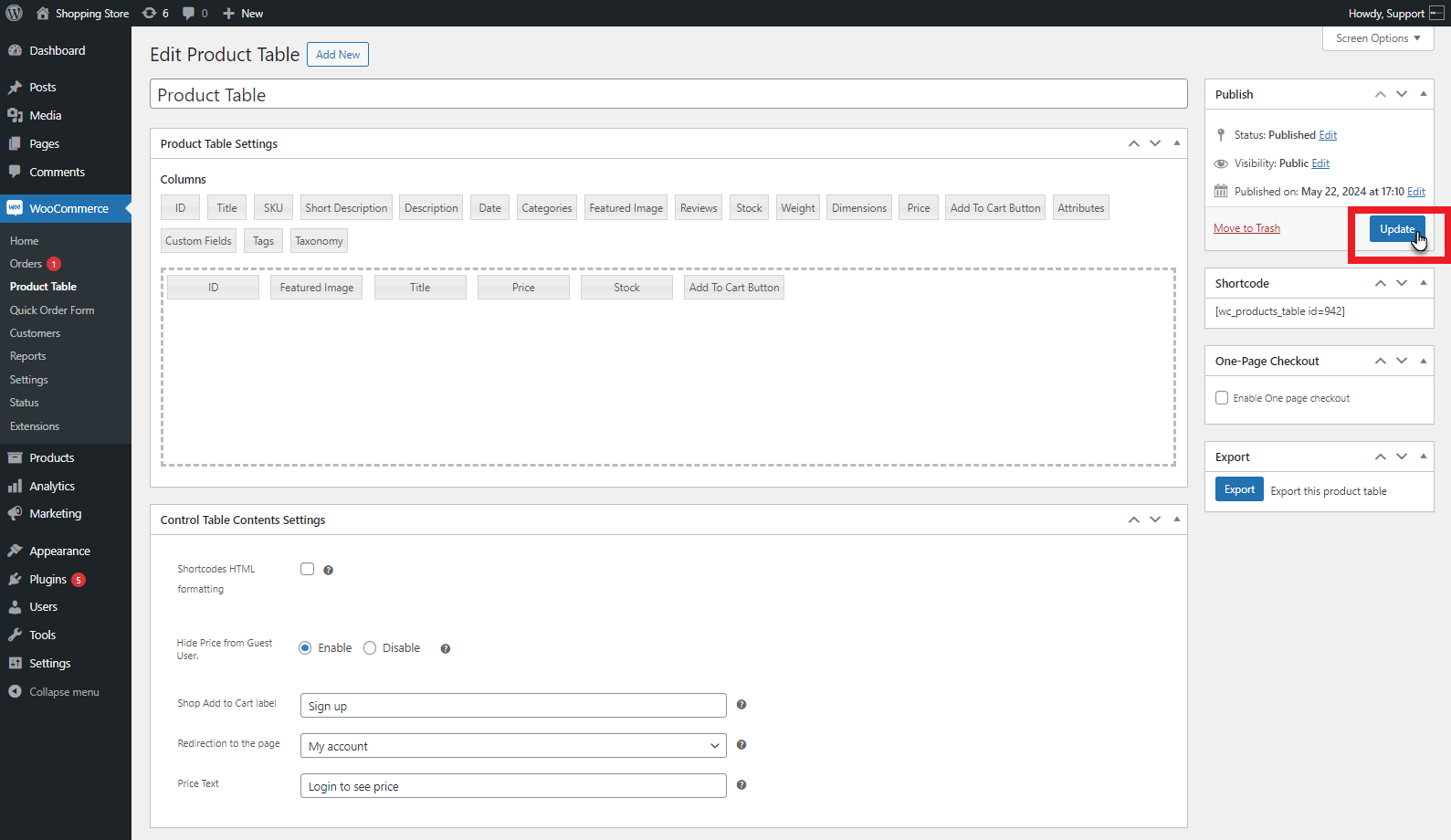The width and height of the screenshot is (1451, 840).
Task: Click help icon beside Shortcodes HTML formatting
Action: (x=329, y=571)
